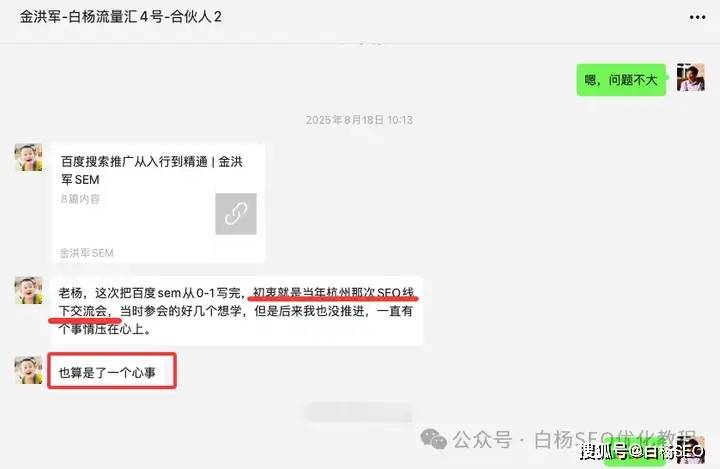Click the chat title 金洪军-白杨流量汇4号-合伙人2
The image size is (720, 469).
(121, 17)
